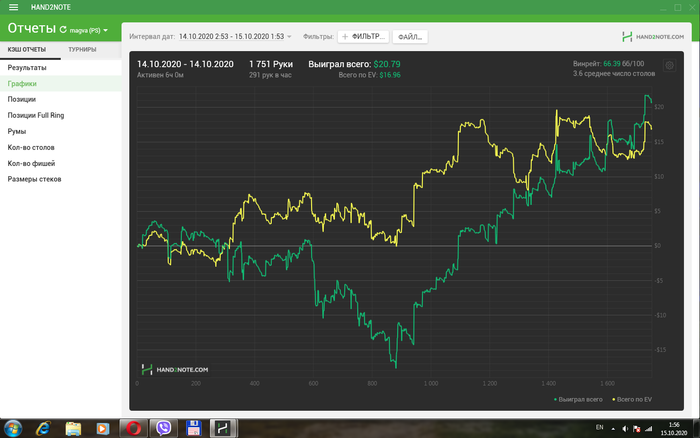The height and width of the screenshot is (438, 700).
Task: Open the Кол-во фишей report
Action: 61,163
